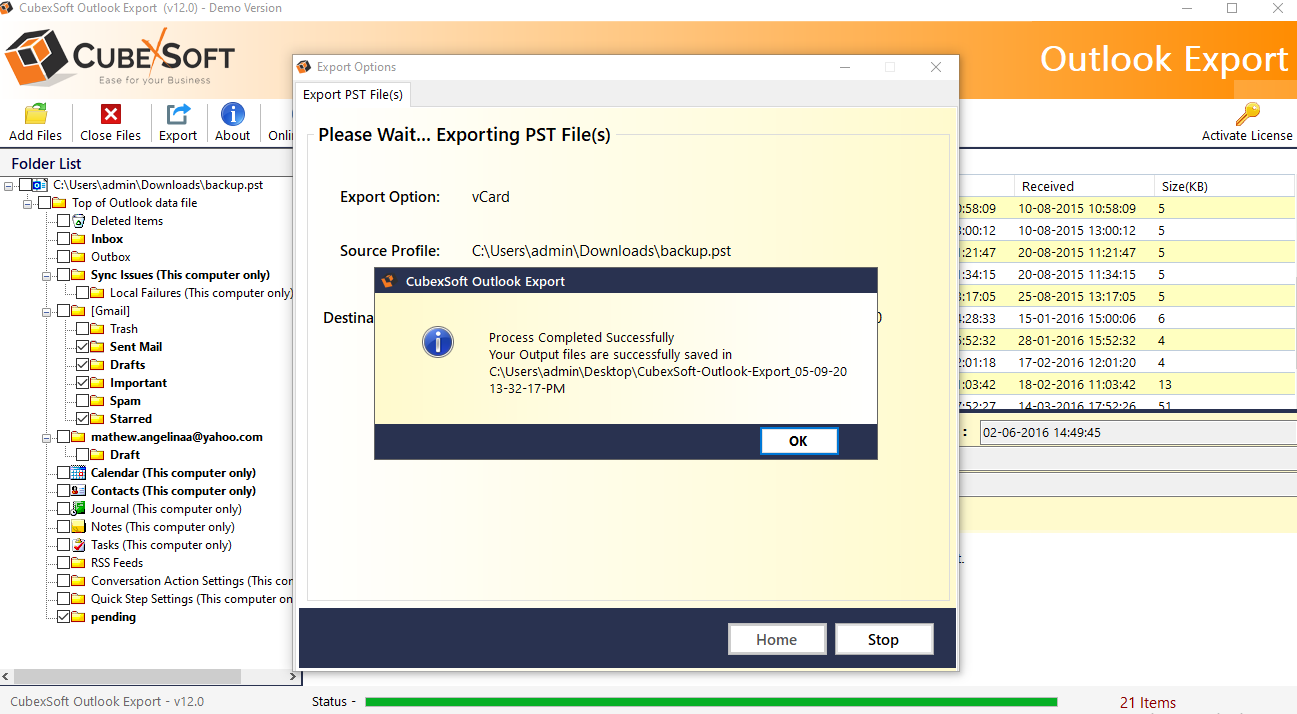Collapse the [Gmail] tree node
The image size is (1297, 714).
point(47,311)
